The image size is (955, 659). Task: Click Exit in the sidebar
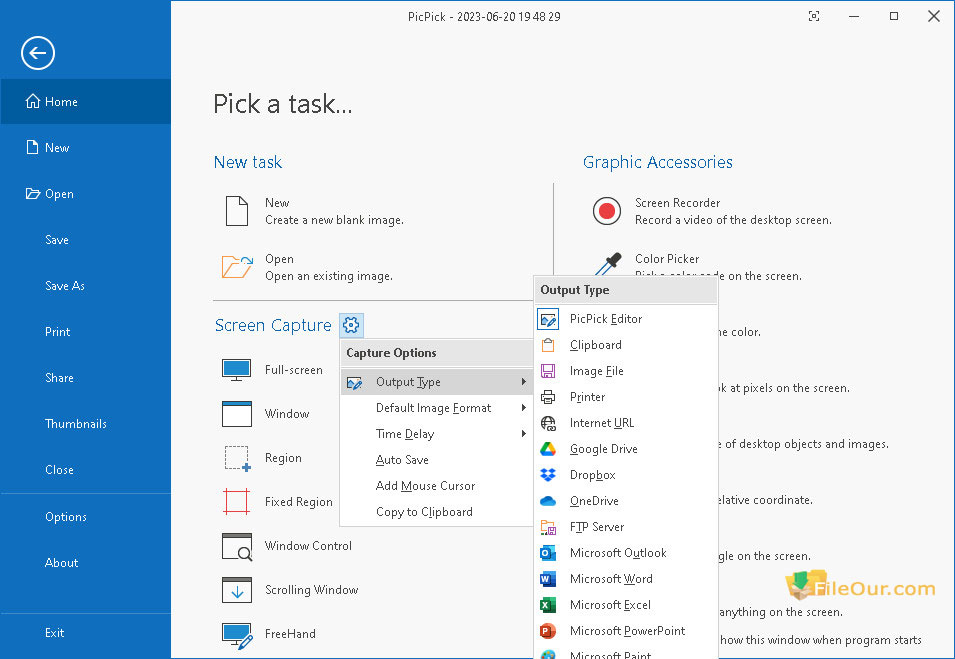(x=86, y=633)
